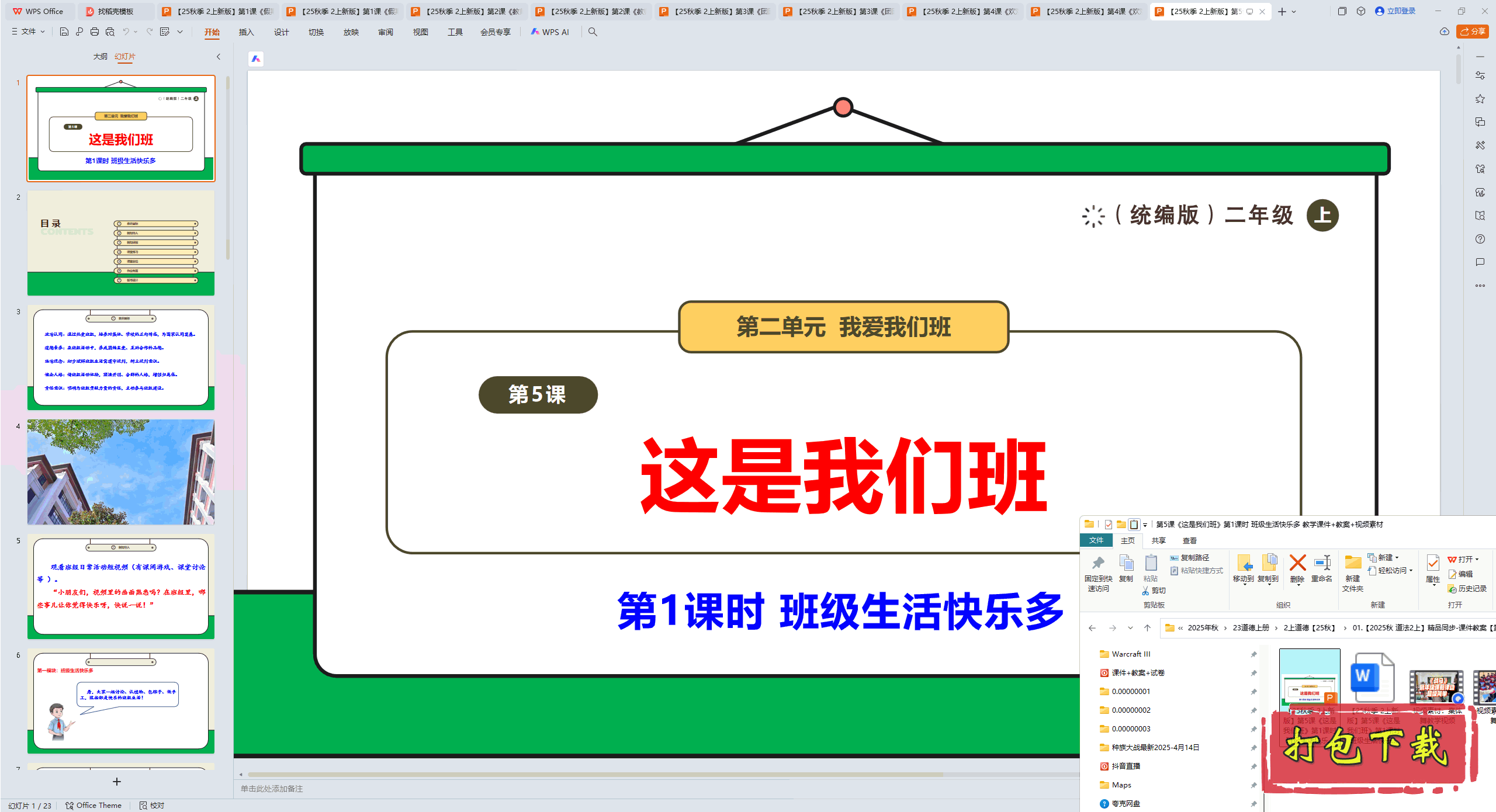The width and height of the screenshot is (1496, 812).
Task: Toggle the 校对 proofreading status button
Action: click(152, 806)
